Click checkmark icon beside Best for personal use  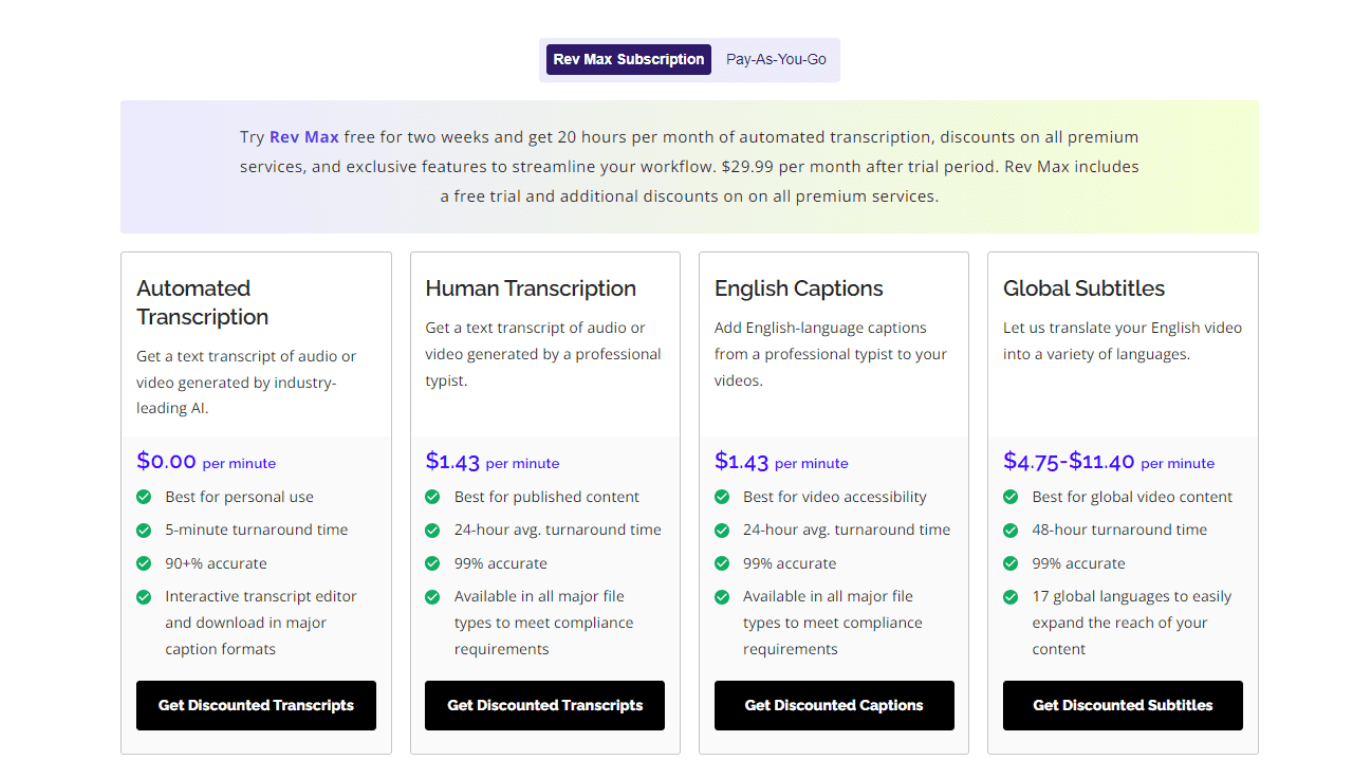[x=144, y=497]
